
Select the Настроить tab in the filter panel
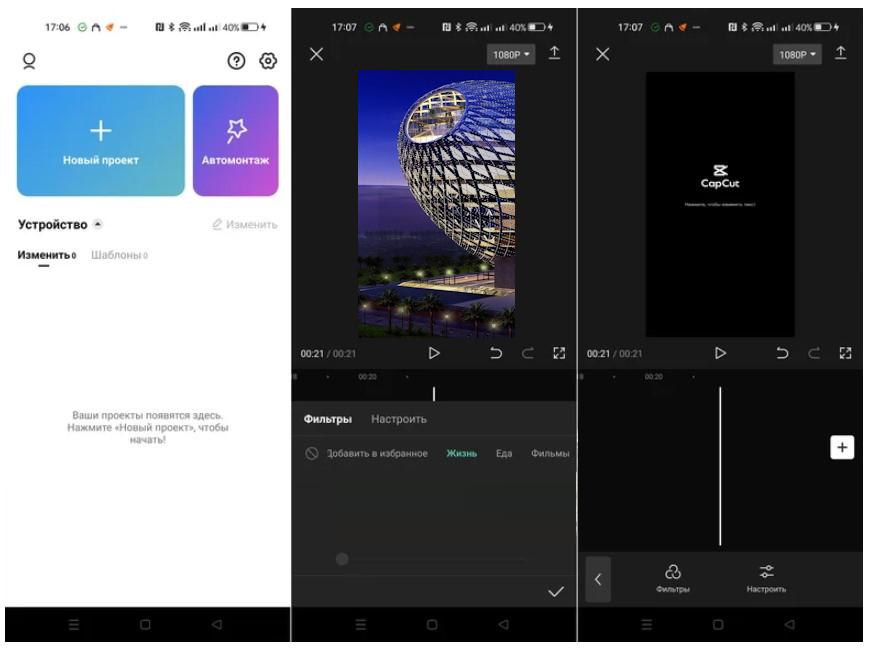click(399, 419)
